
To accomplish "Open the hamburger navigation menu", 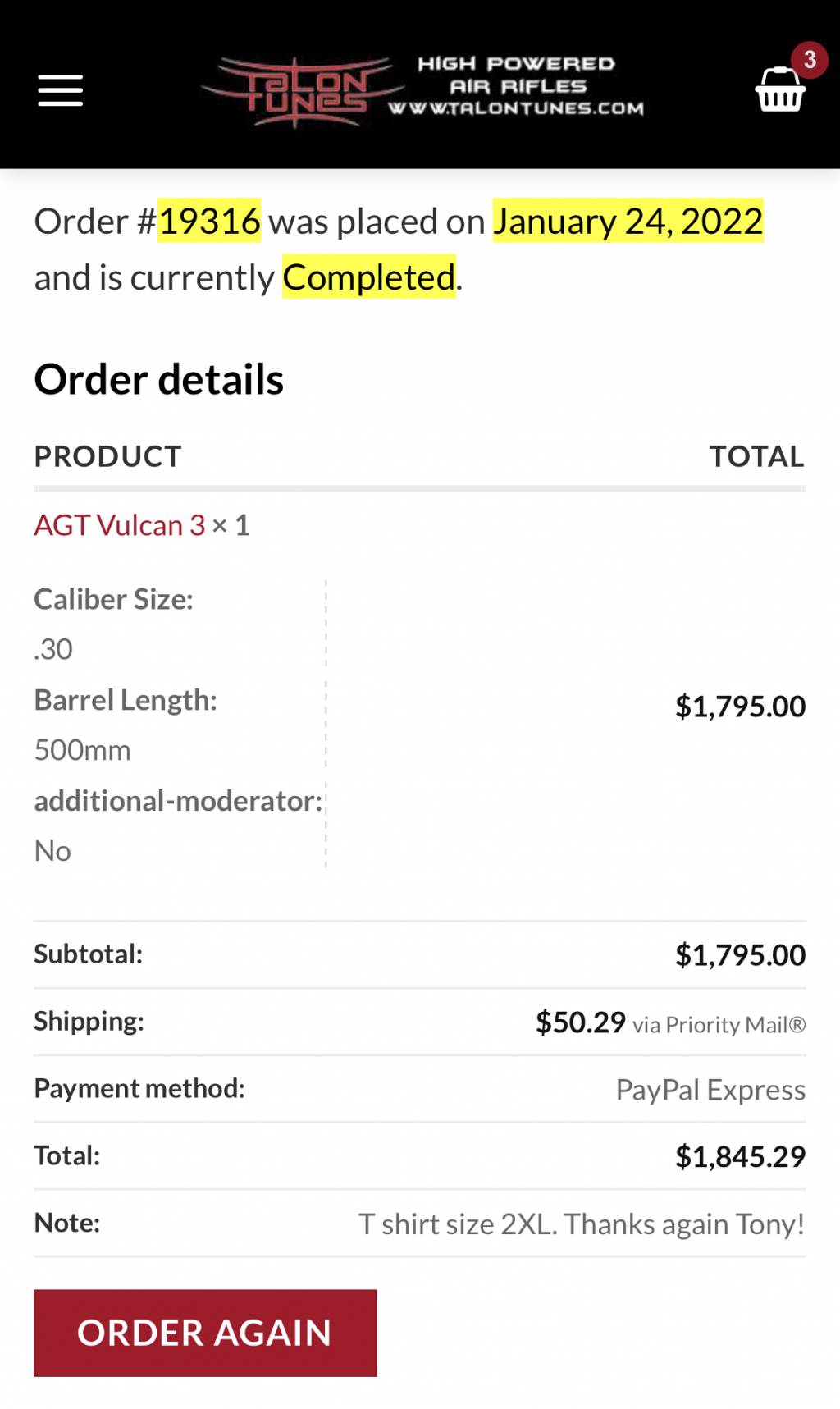I will 60,90.
